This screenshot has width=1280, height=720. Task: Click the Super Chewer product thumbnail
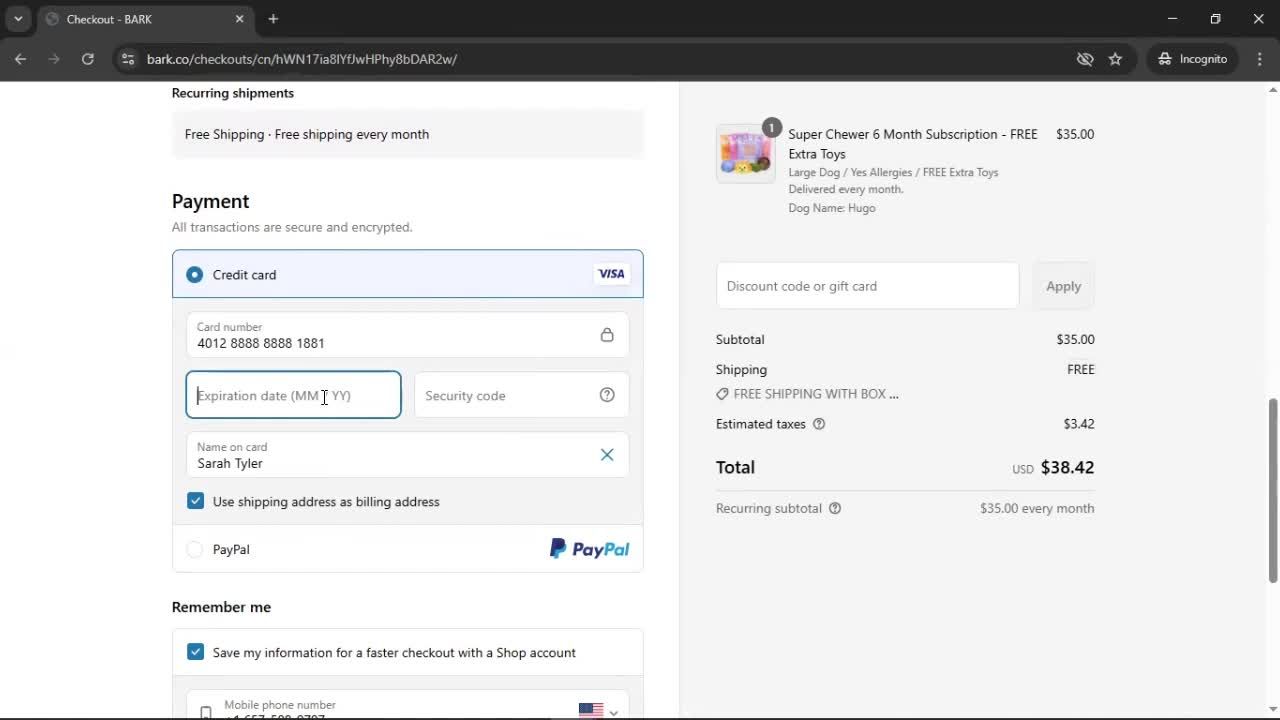746,153
